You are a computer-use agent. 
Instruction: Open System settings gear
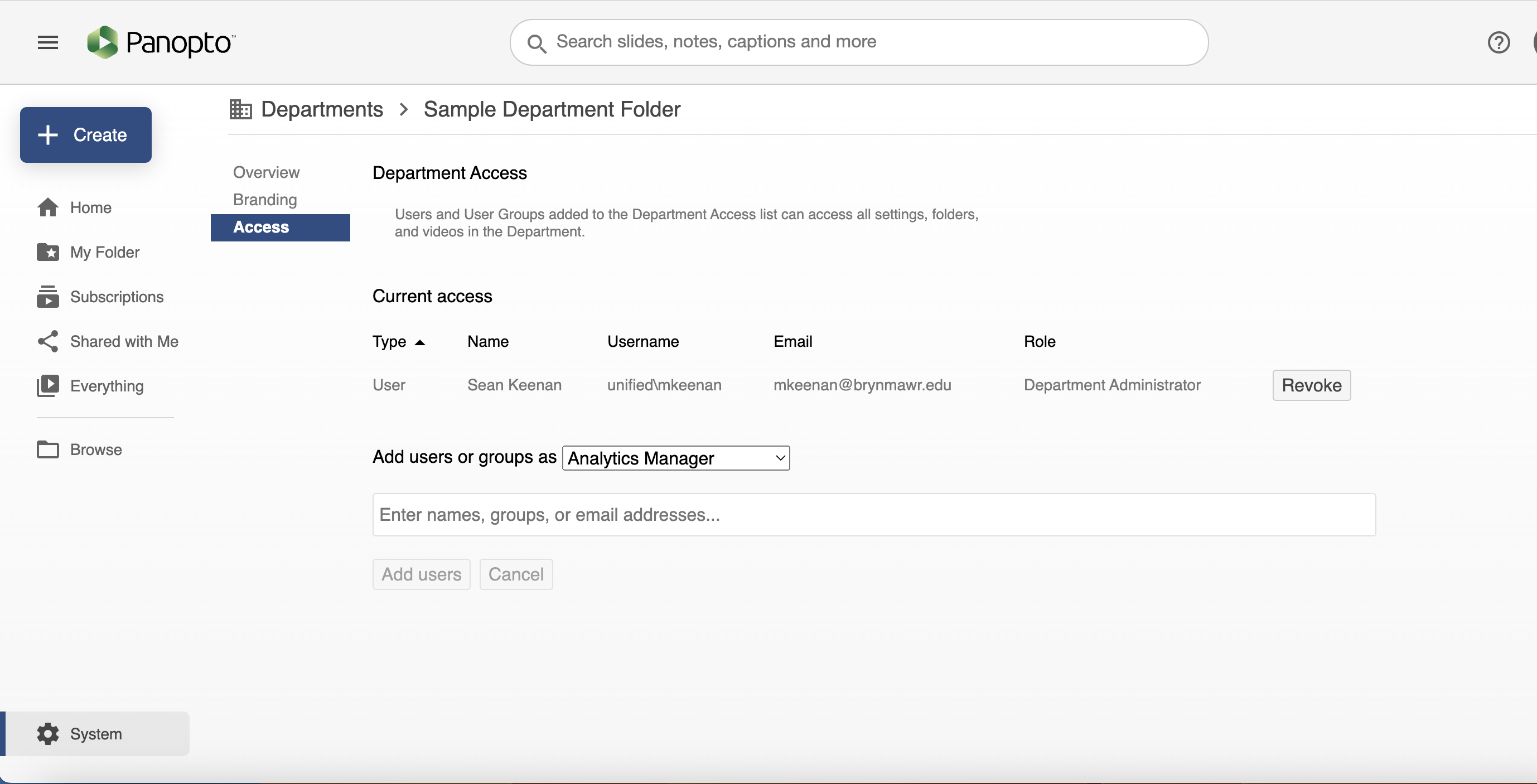click(95, 734)
